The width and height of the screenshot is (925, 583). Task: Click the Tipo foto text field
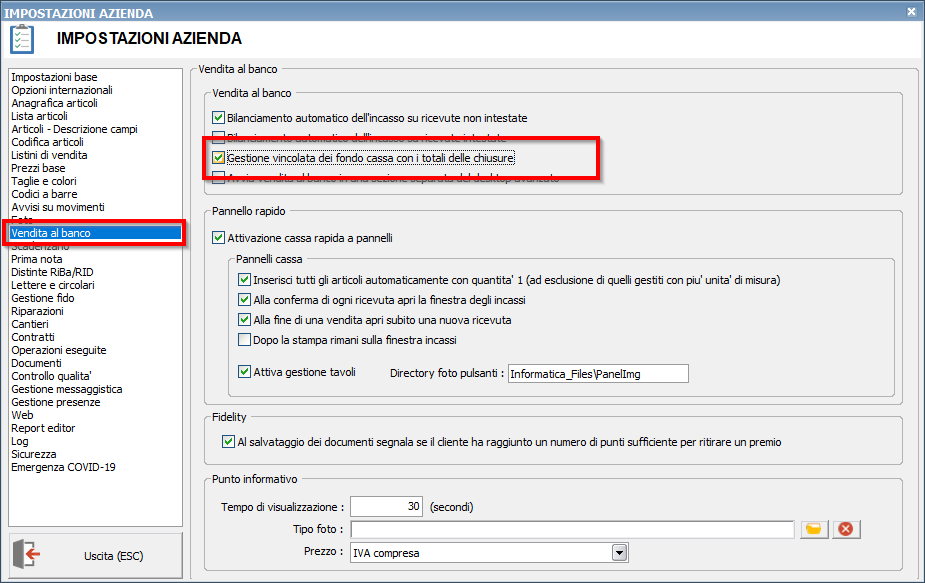tap(572, 529)
